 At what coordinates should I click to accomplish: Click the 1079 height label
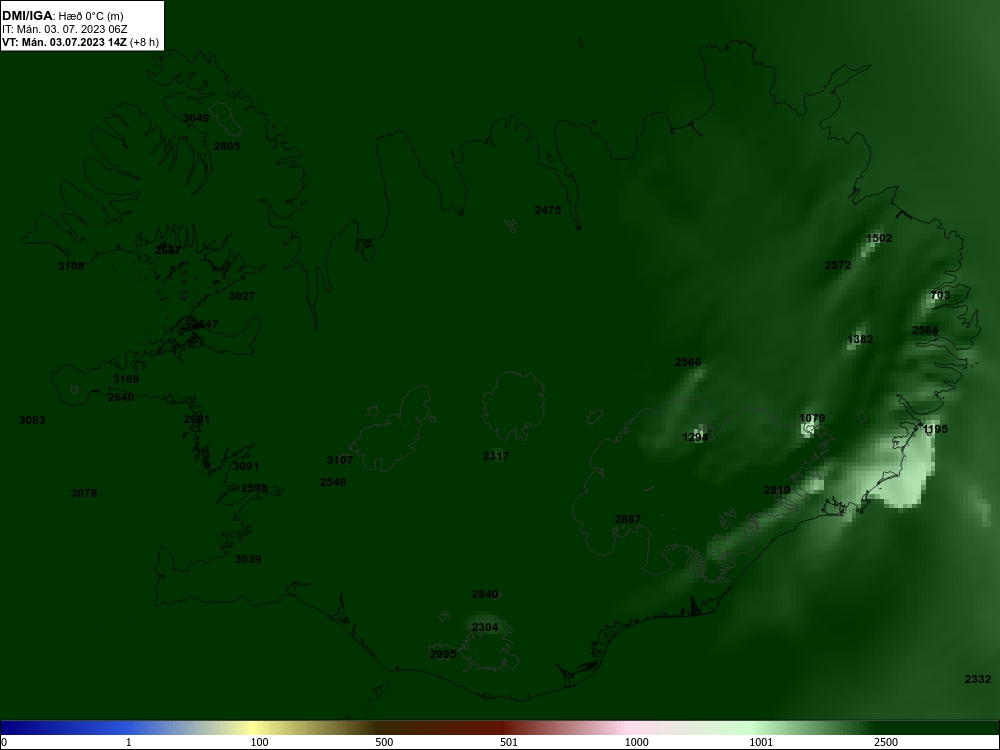tap(812, 418)
